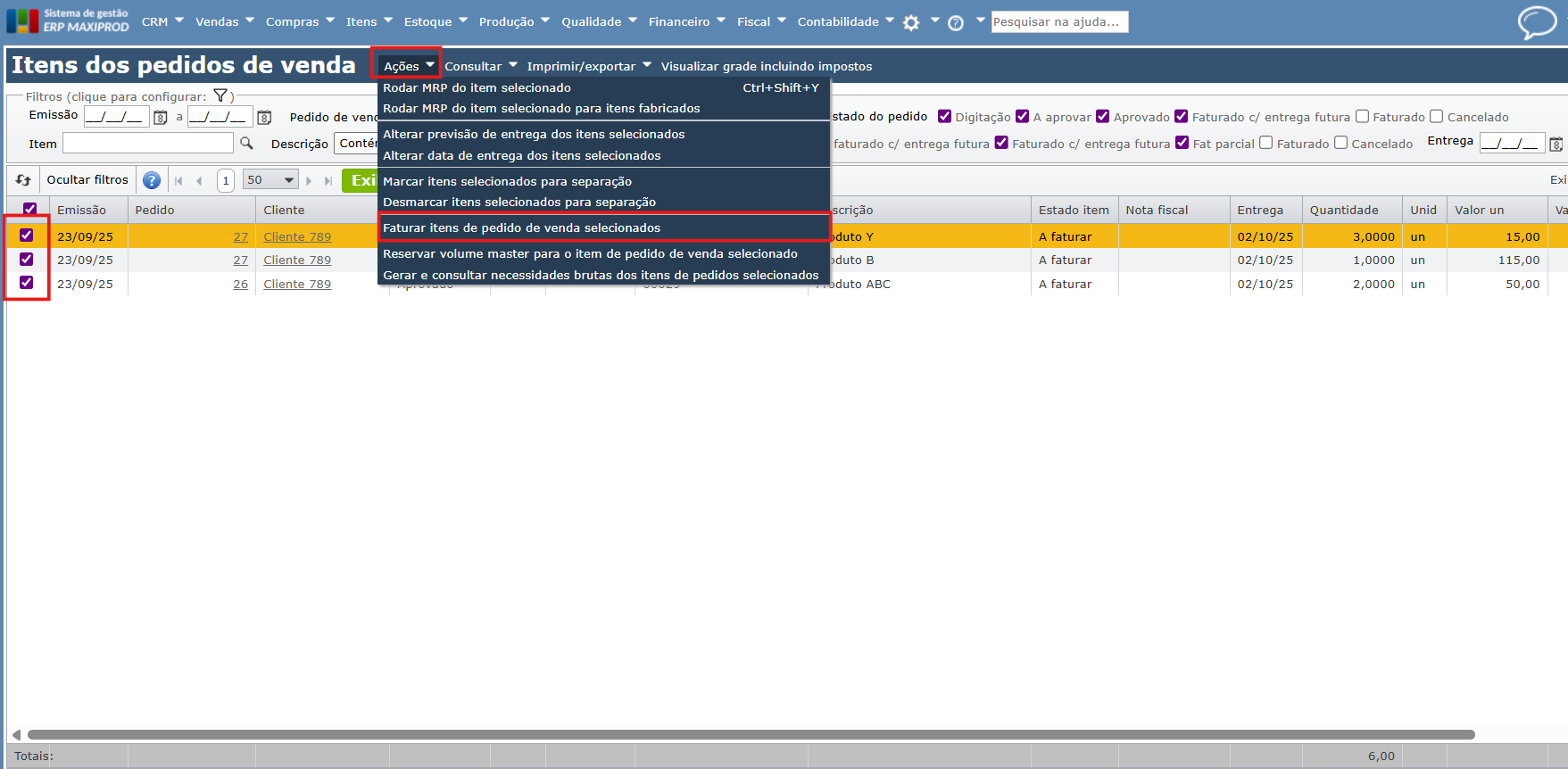Click the Emissão start date field
This screenshot has width=1568, height=769.
click(x=117, y=117)
